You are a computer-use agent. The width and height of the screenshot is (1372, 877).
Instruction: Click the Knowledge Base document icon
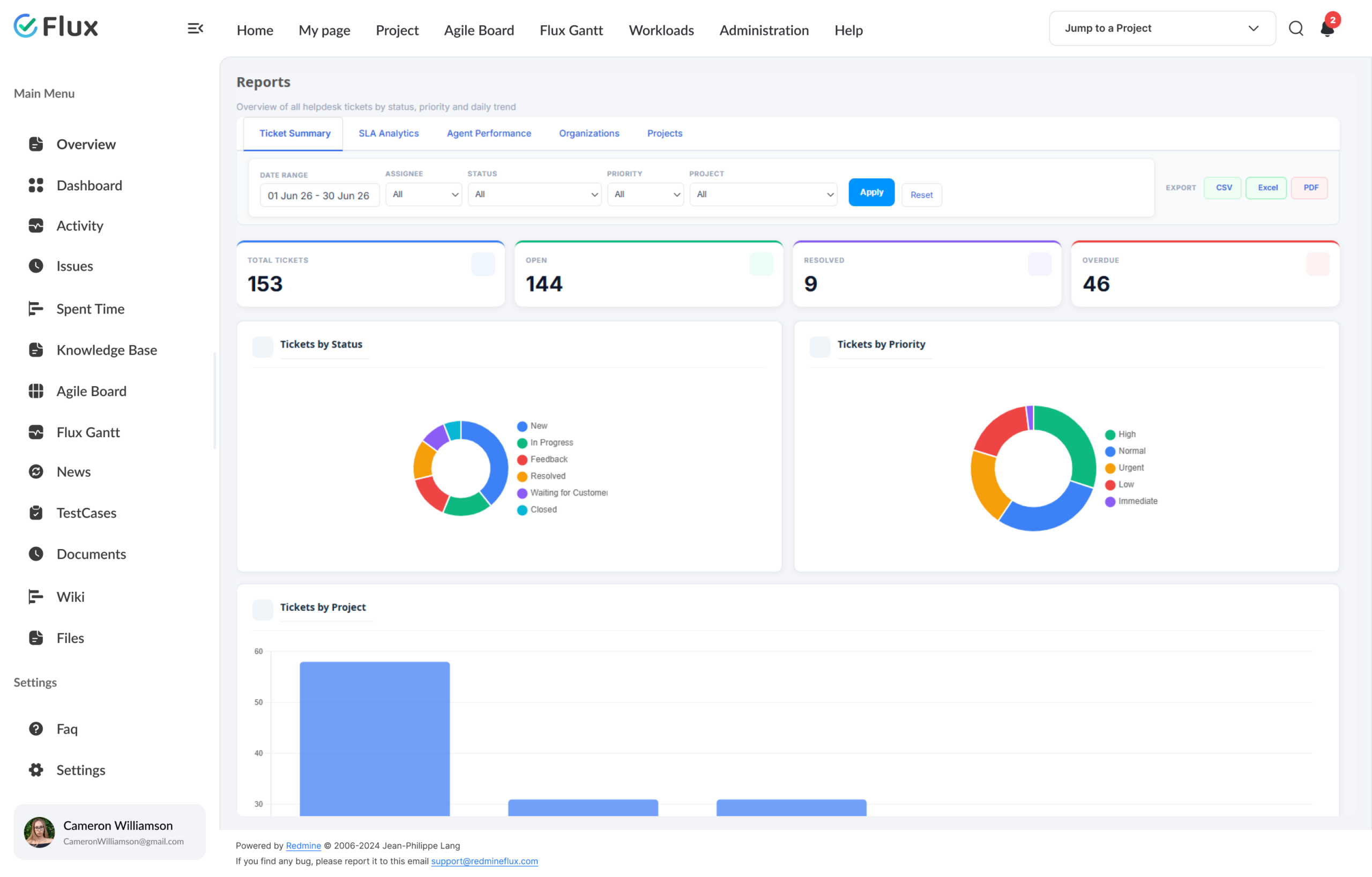click(36, 350)
